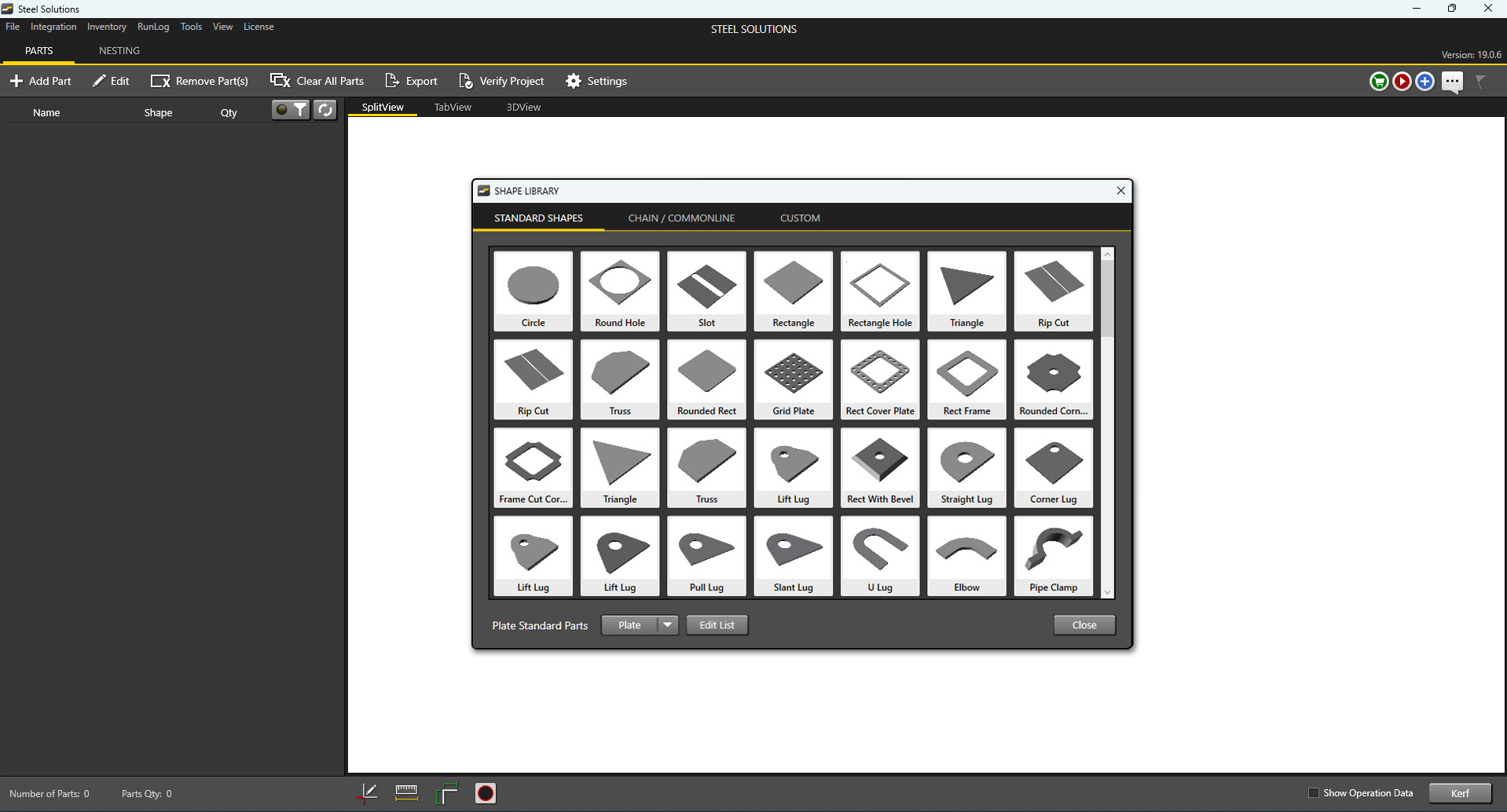Click Export in the toolbar

click(411, 81)
